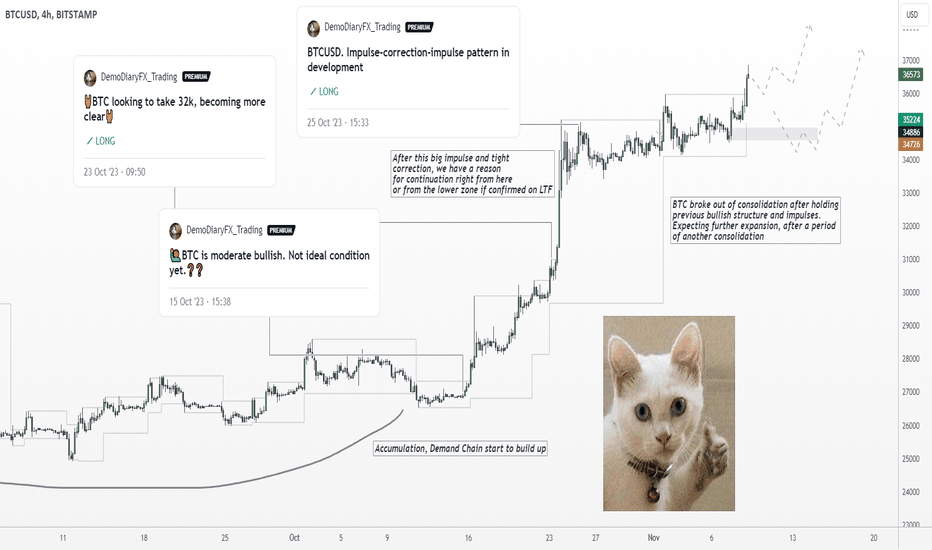Click LONG tag on the 25 Oct card
Screen dimensions: 932x550
pos(324,92)
